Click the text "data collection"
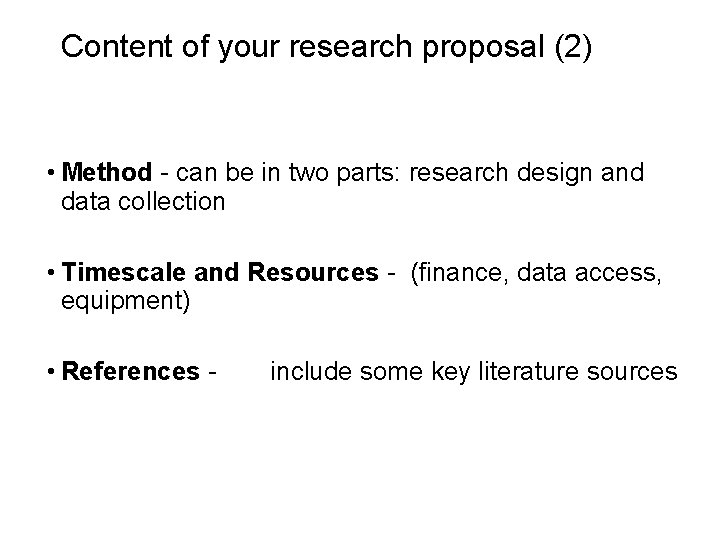The image size is (720, 540). [x=143, y=201]
